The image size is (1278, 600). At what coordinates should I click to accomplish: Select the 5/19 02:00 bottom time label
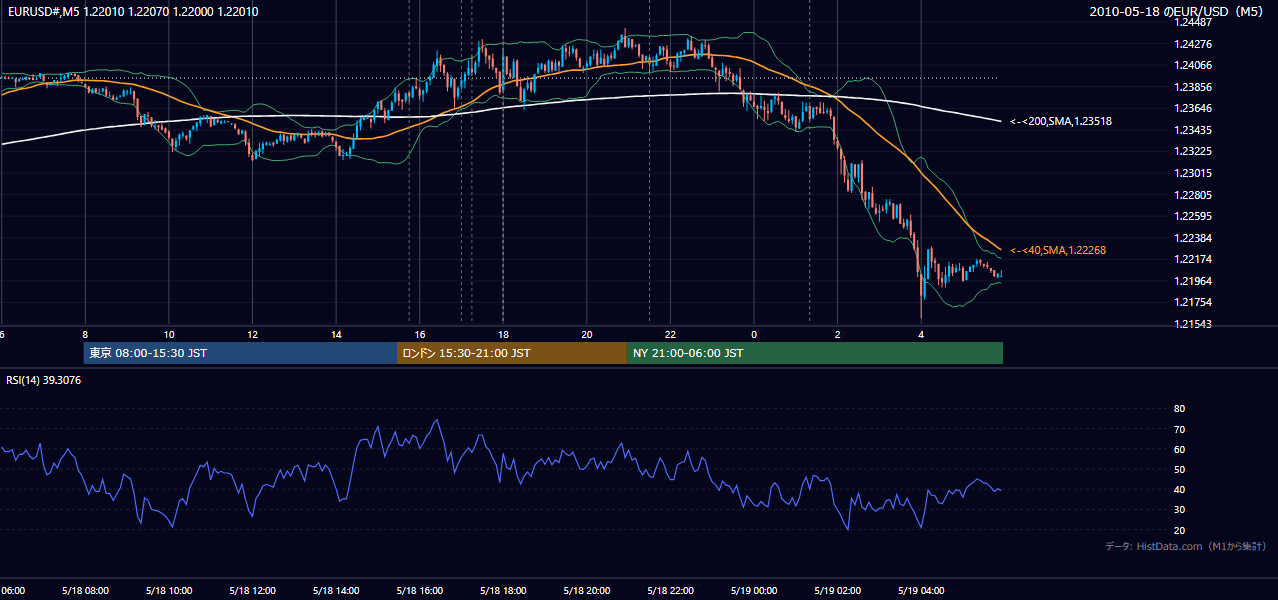838,590
